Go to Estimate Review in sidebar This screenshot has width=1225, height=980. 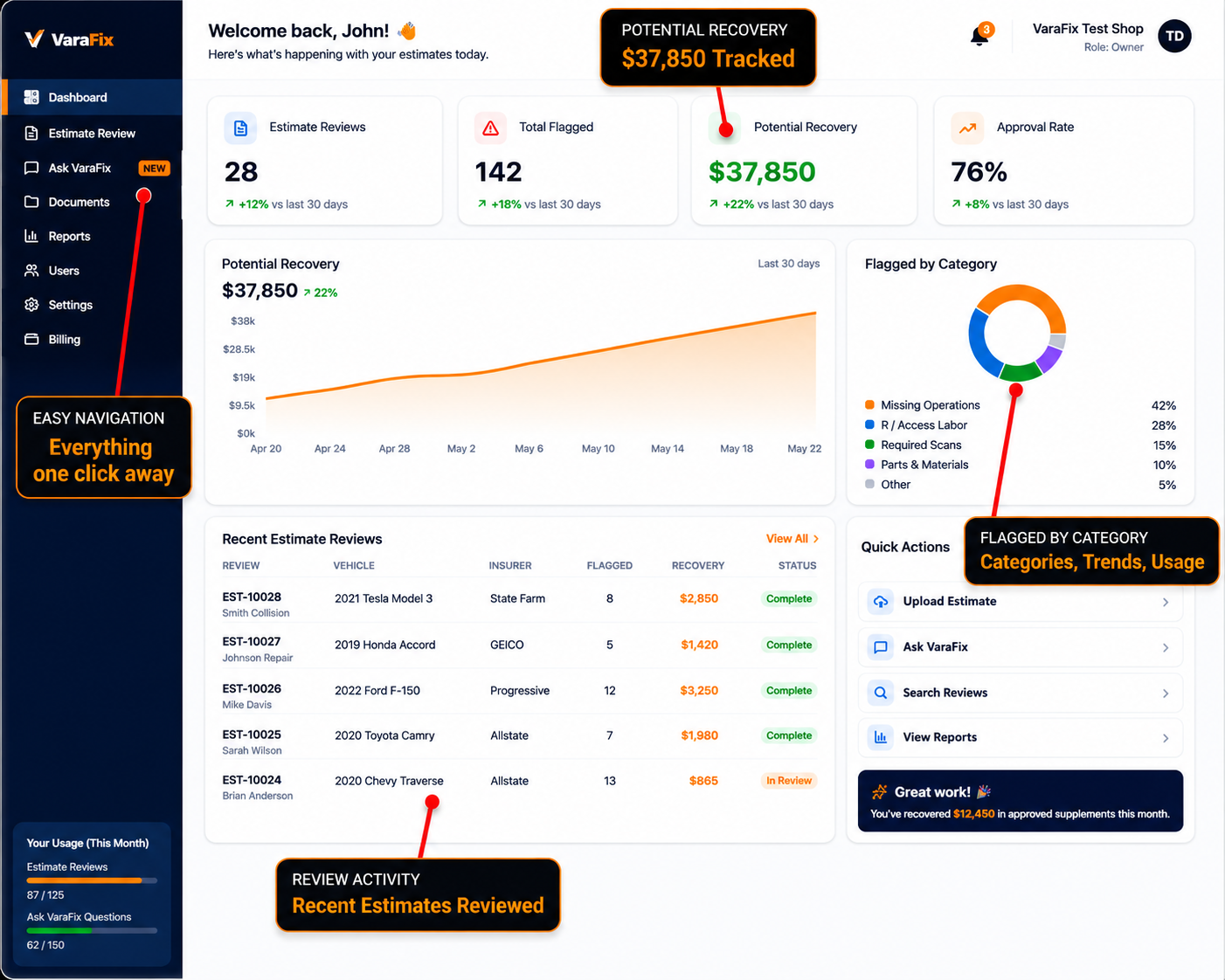coord(92,133)
